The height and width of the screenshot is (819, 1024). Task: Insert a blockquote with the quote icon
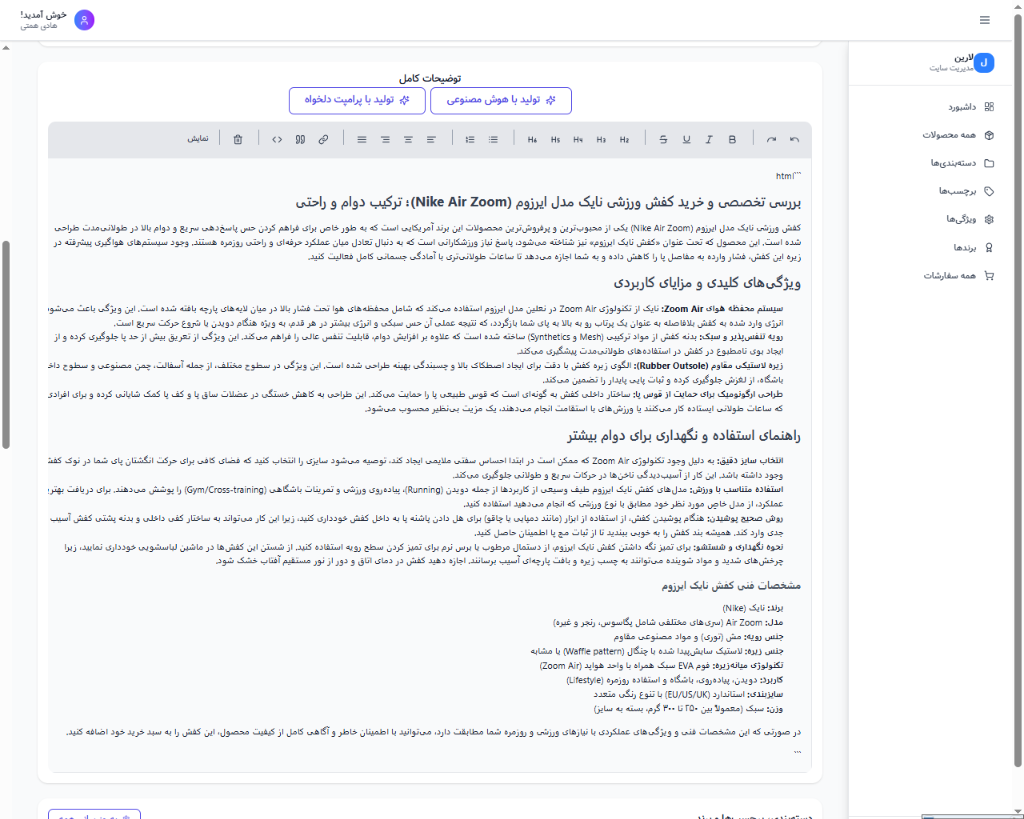(x=300, y=139)
